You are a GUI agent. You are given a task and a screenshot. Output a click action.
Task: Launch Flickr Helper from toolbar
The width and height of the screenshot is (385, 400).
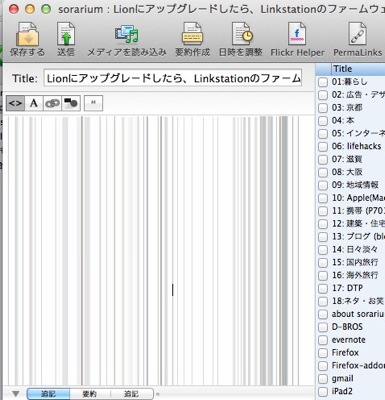pyautogui.click(x=297, y=34)
